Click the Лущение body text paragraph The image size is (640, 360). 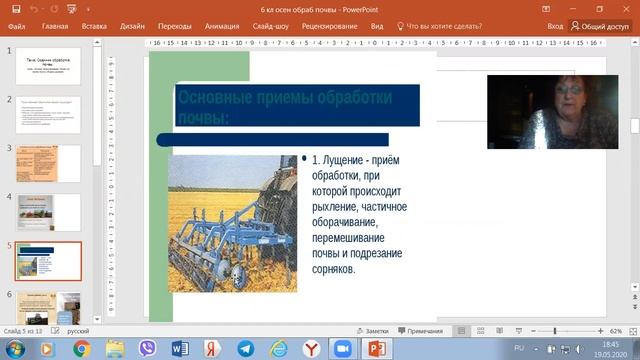(x=359, y=214)
